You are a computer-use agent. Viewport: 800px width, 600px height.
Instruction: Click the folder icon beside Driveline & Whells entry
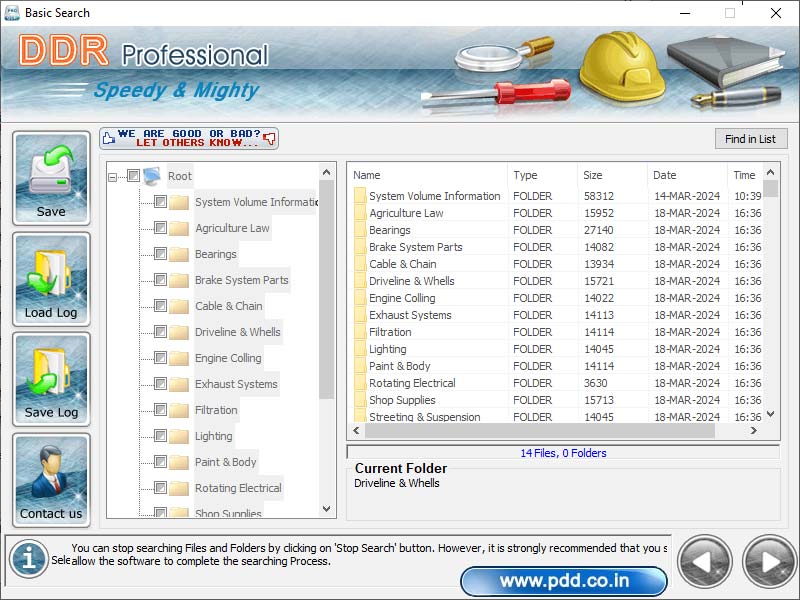tap(180, 332)
